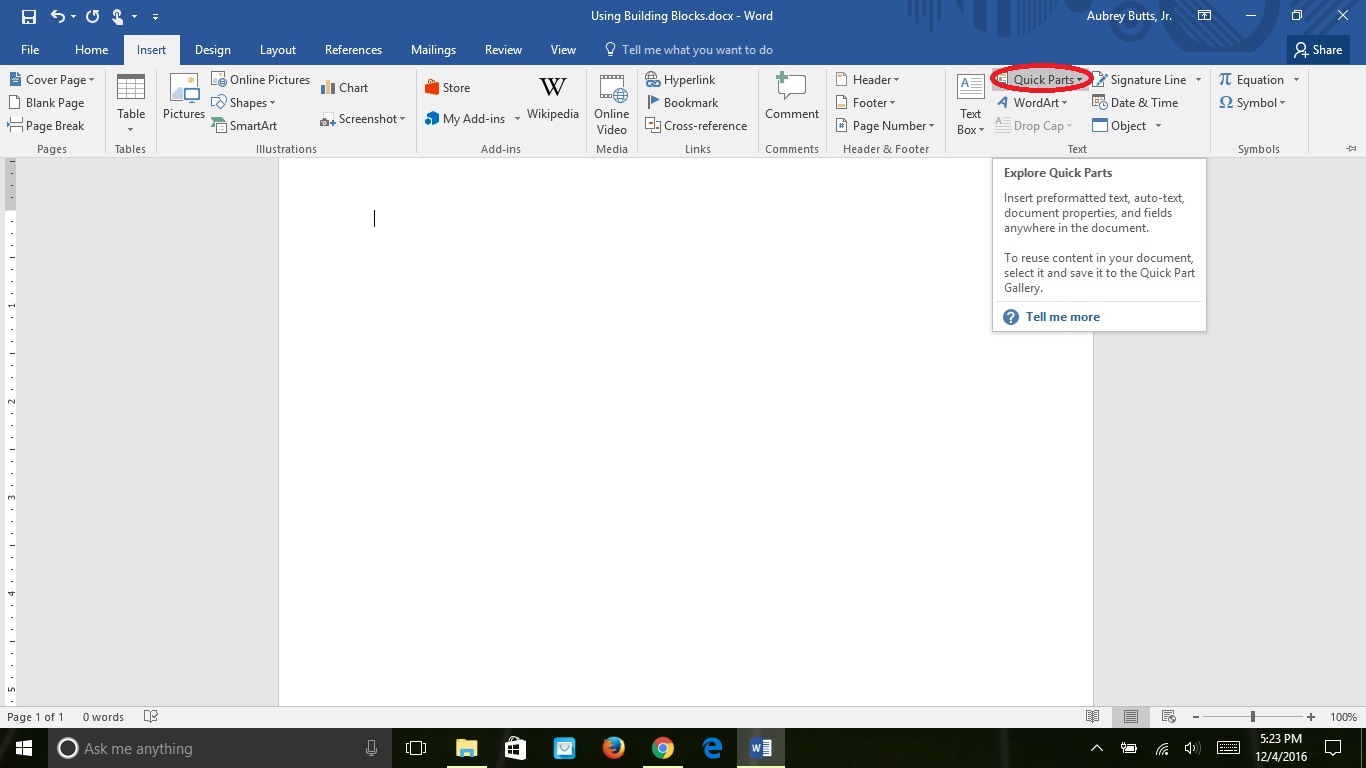This screenshot has width=1366, height=768.
Task: Switch to the Layout tab
Action: tap(278, 50)
